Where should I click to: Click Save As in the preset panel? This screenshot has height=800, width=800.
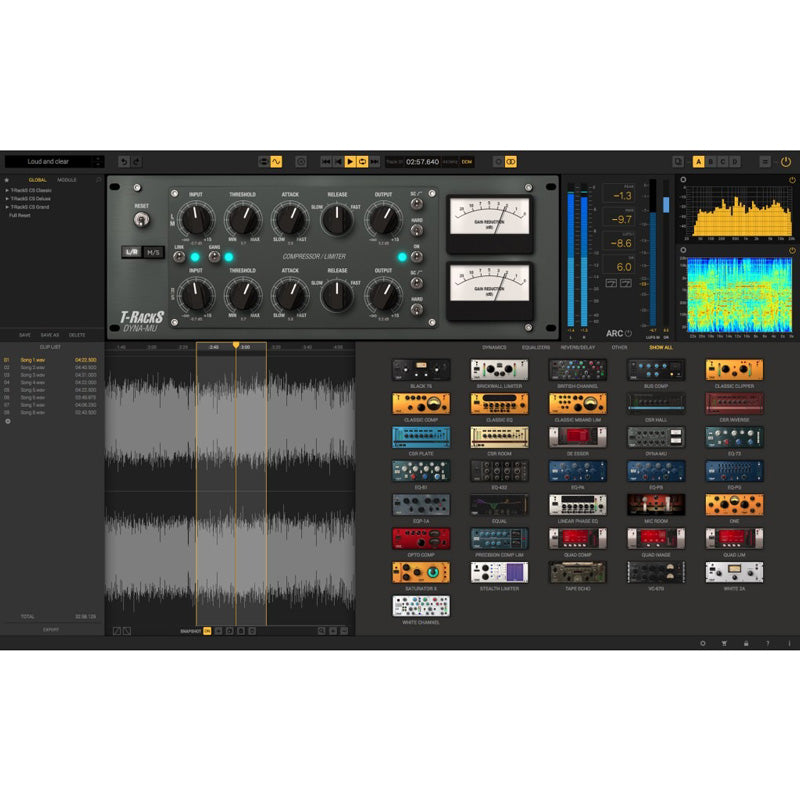(50, 335)
